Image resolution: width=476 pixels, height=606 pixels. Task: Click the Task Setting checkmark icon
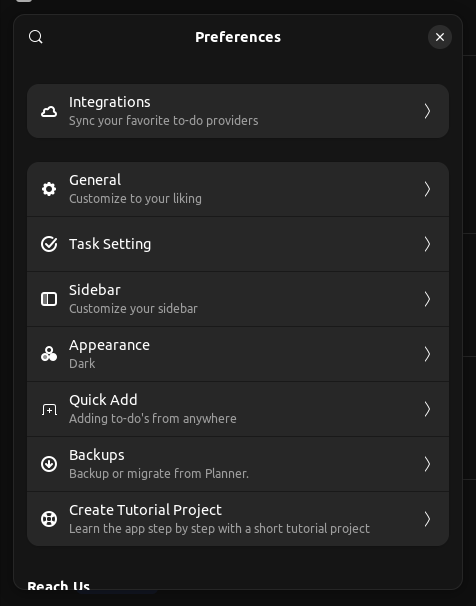click(x=49, y=244)
